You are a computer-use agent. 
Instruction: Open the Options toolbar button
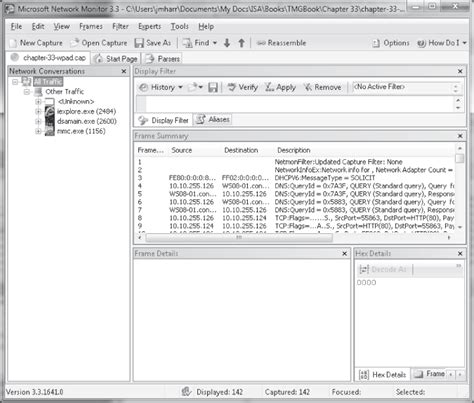click(x=391, y=43)
